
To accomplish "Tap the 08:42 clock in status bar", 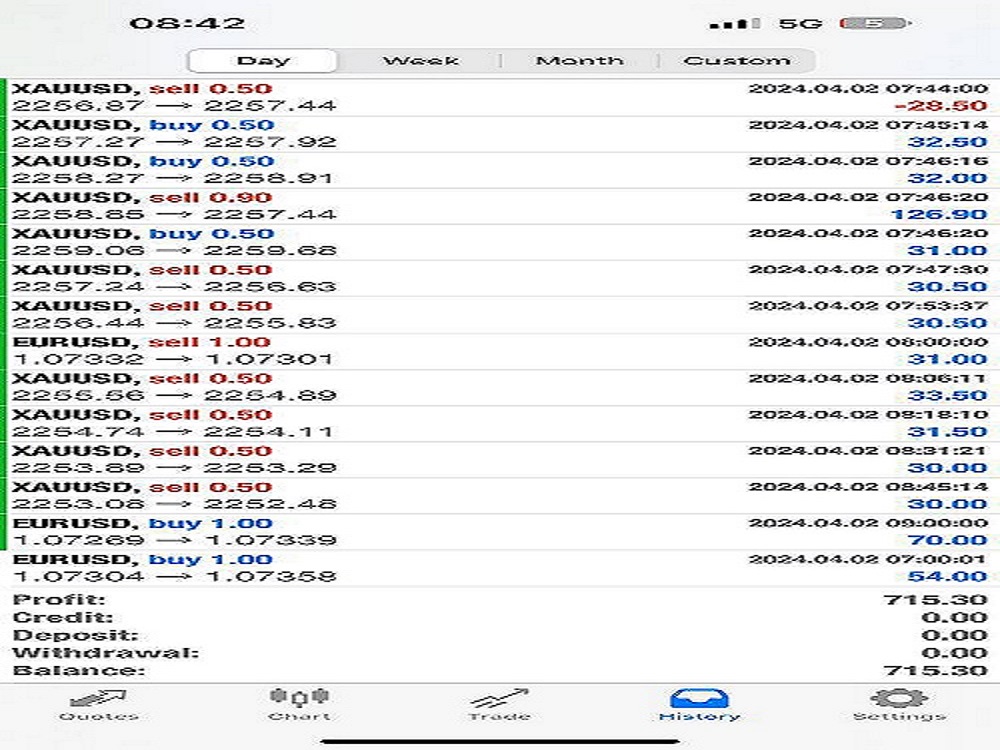I will tap(188, 24).
